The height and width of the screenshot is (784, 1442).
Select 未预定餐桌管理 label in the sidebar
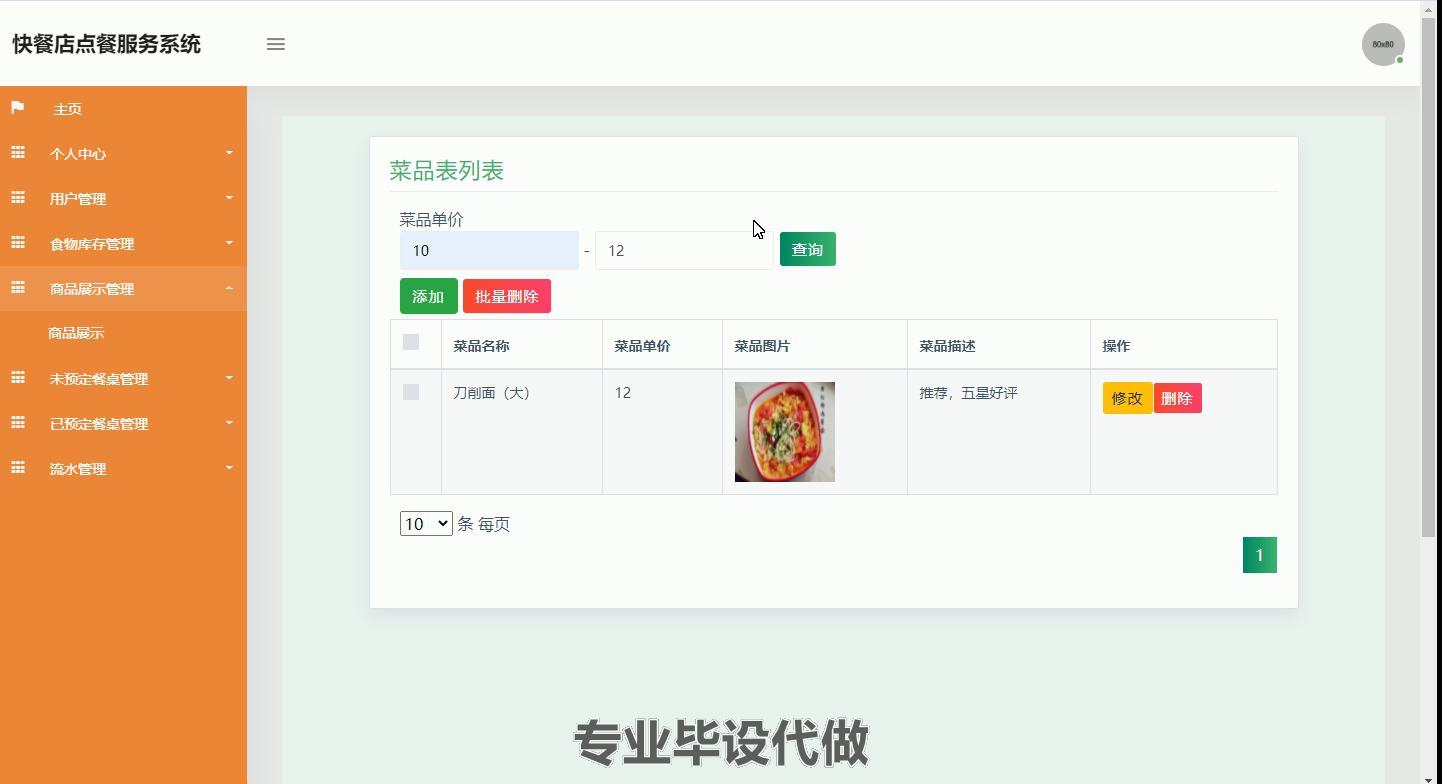(99, 379)
